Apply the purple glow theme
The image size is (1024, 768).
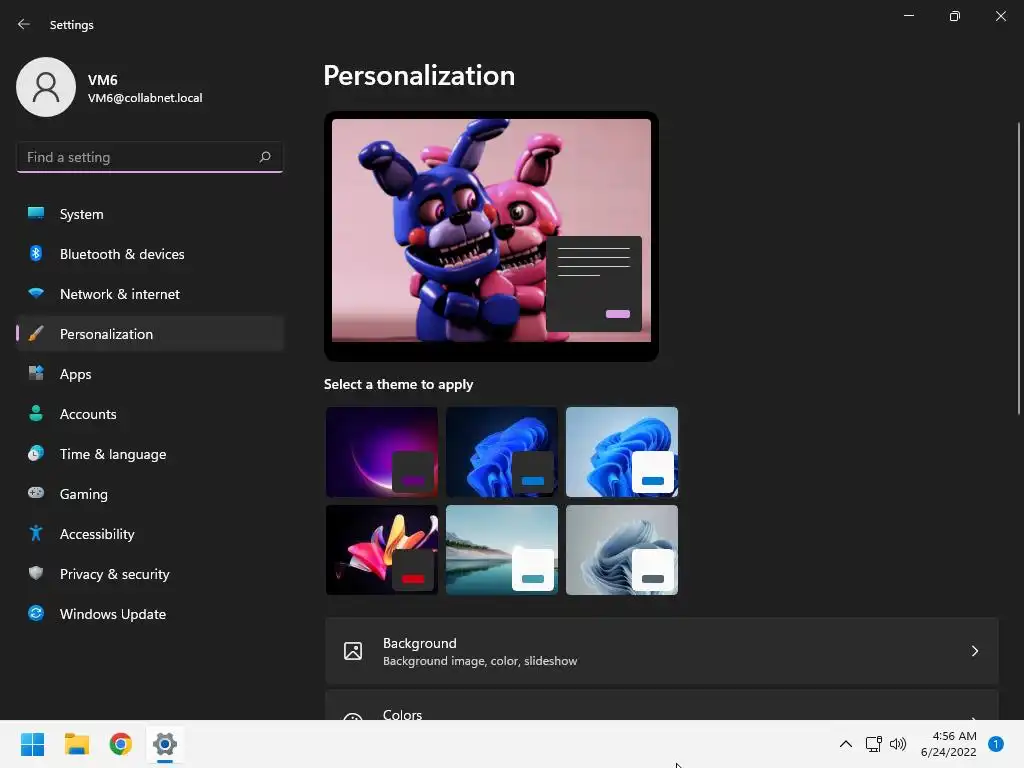click(x=382, y=452)
